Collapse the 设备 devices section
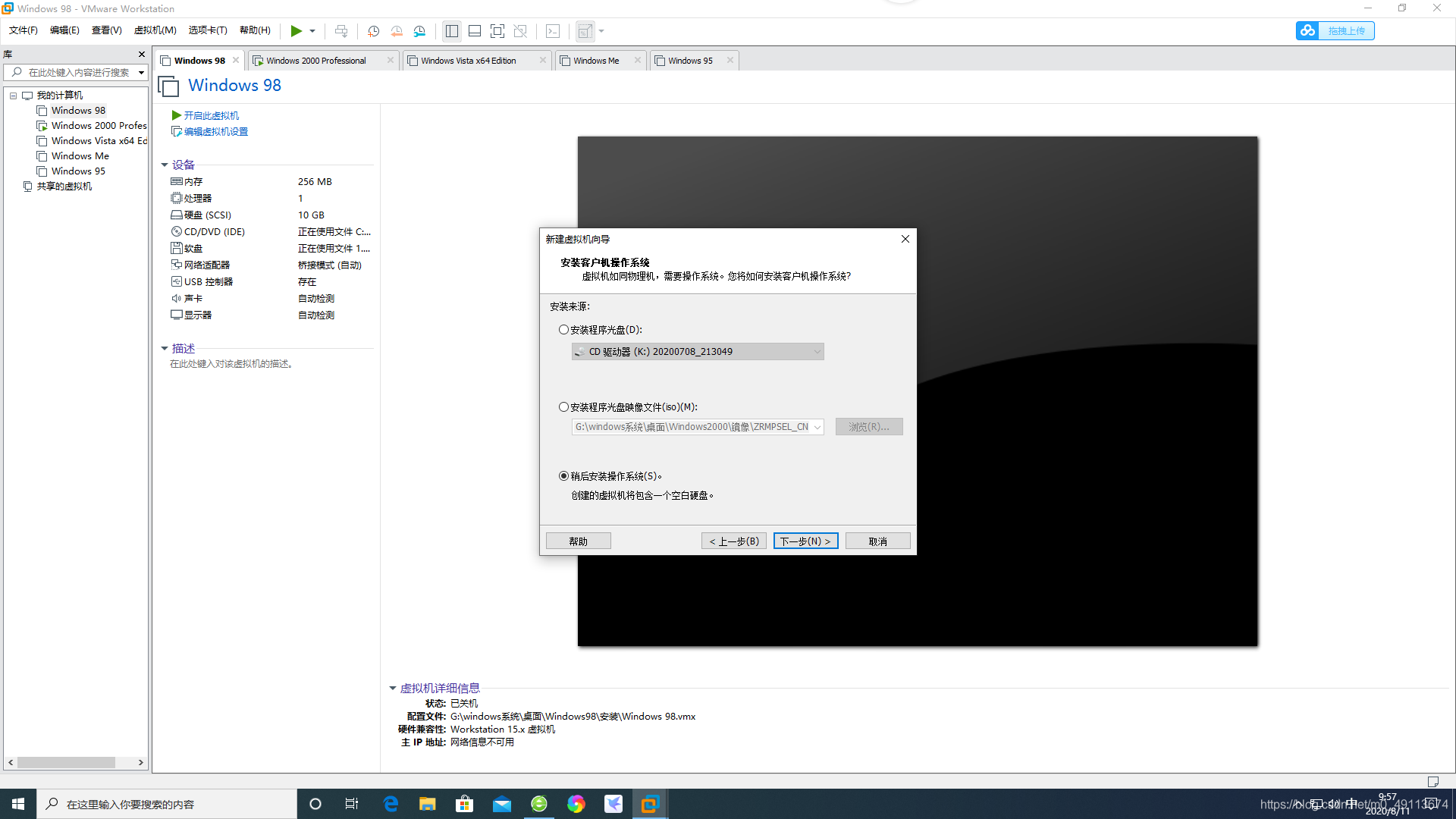This screenshot has height=819, width=1456. point(165,165)
